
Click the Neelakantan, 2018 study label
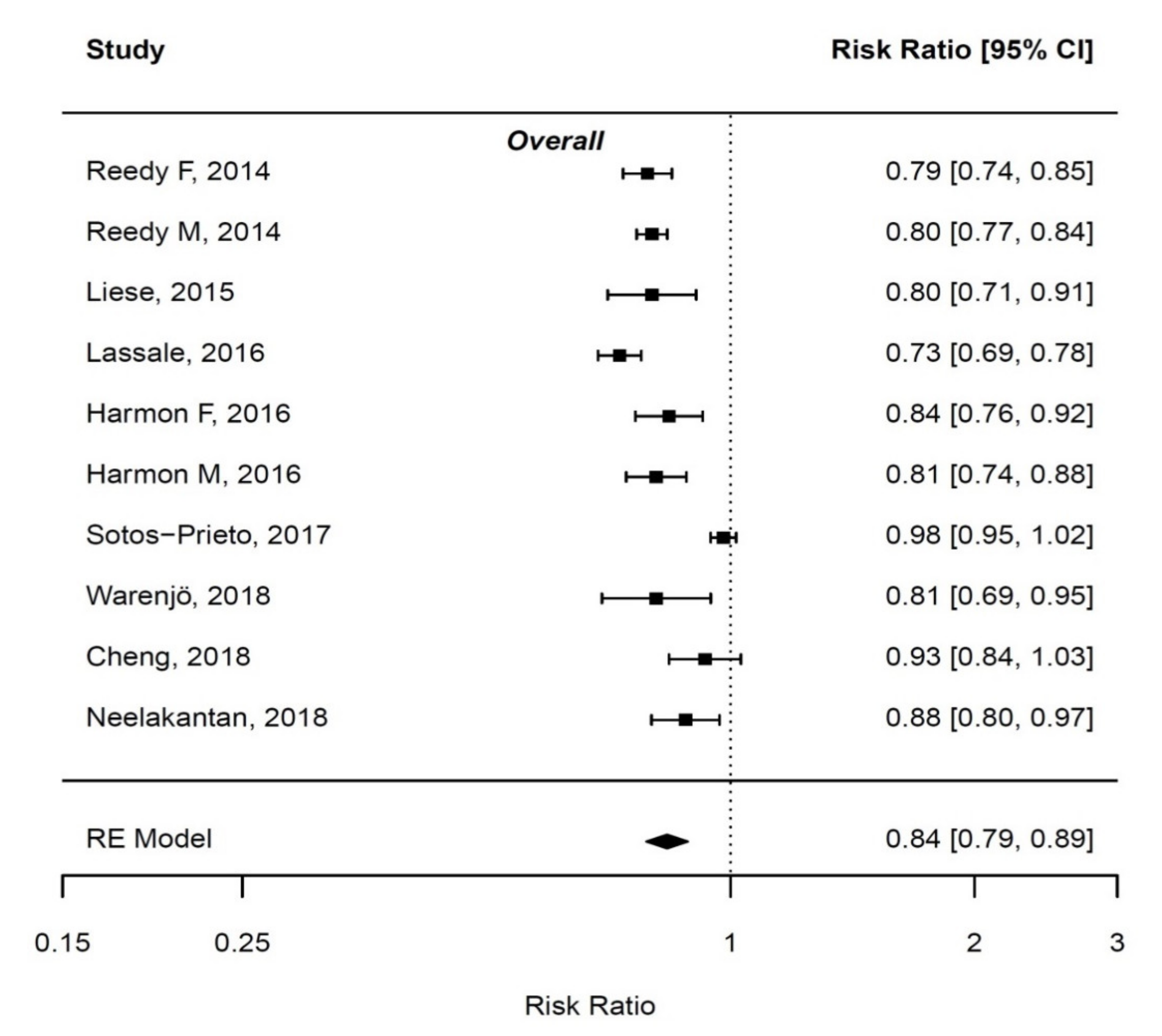pyautogui.click(x=207, y=717)
